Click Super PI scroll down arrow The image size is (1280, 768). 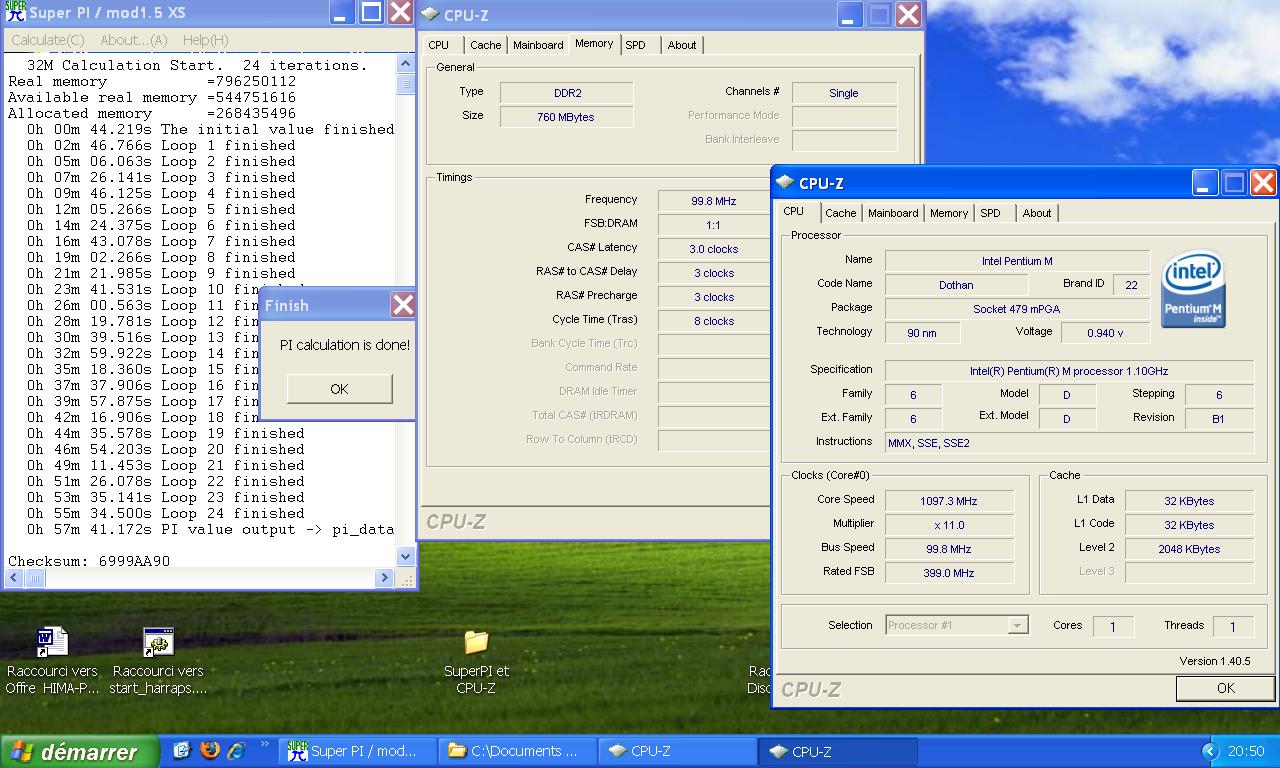coord(405,556)
